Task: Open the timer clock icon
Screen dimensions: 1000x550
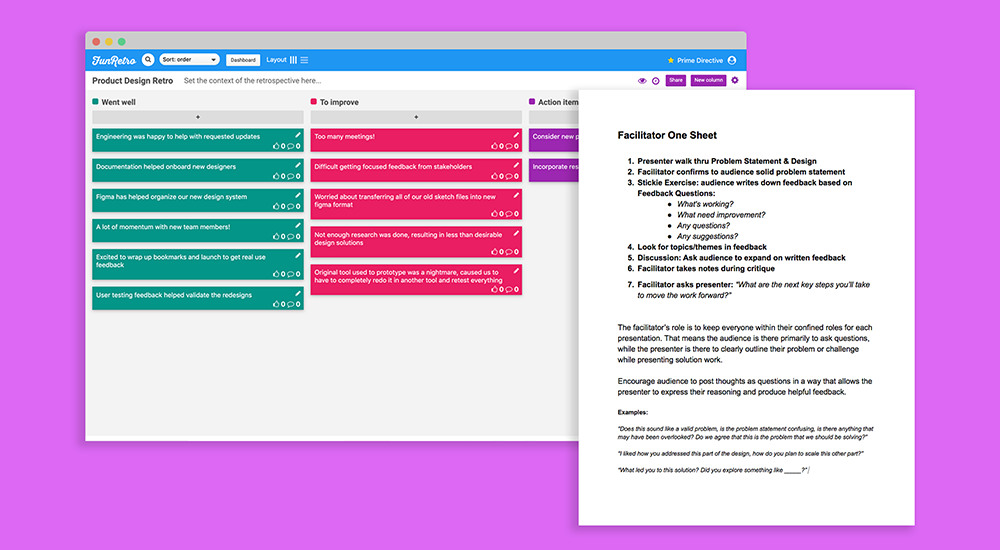Action: tap(656, 81)
